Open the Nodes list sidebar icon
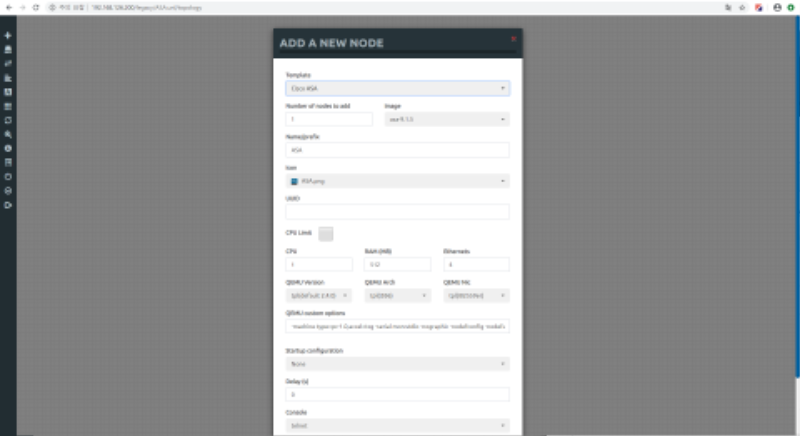Image resolution: width=800 pixels, height=436 pixels. coord(8,49)
